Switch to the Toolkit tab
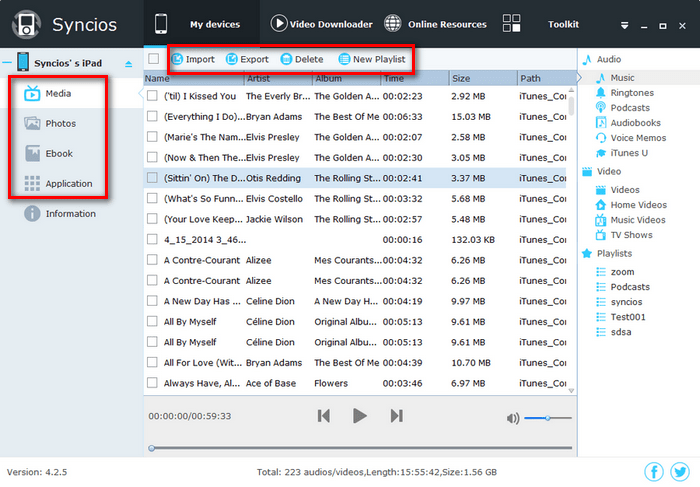 pyautogui.click(x=563, y=24)
